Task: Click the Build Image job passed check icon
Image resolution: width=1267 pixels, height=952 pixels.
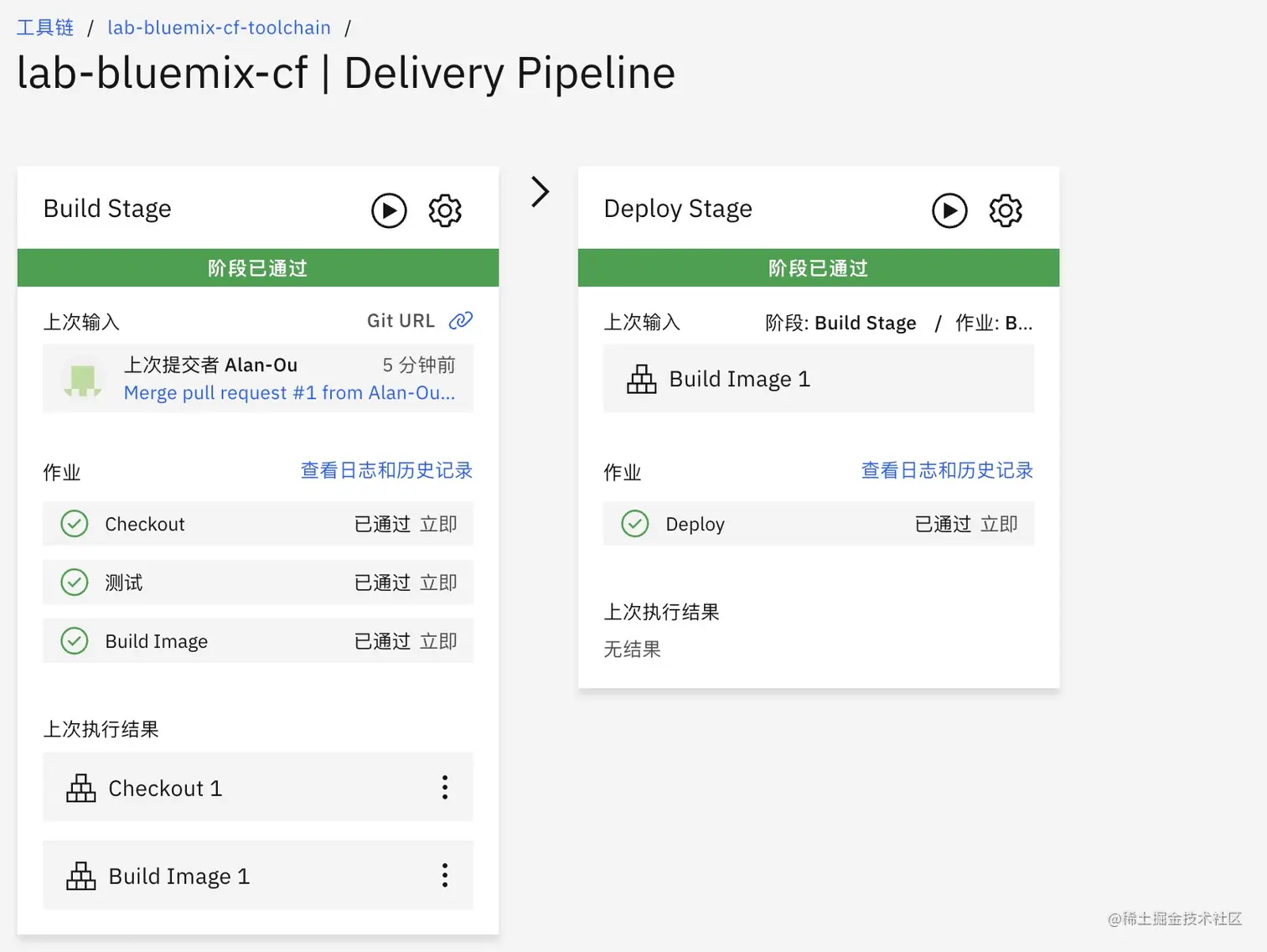Action: point(75,641)
